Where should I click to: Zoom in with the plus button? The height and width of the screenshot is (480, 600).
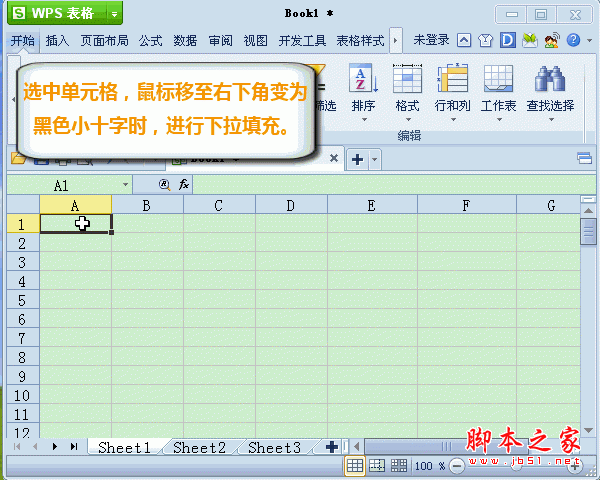pyautogui.click(x=575, y=465)
